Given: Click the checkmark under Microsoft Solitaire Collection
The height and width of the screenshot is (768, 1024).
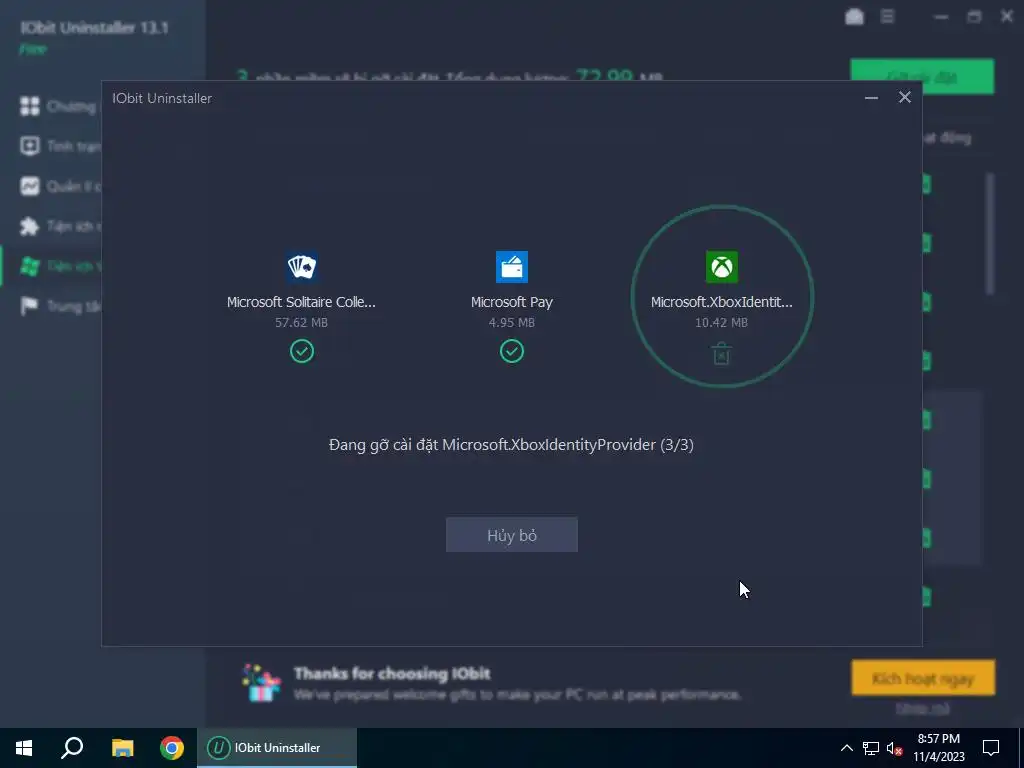Looking at the screenshot, I should click(302, 351).
